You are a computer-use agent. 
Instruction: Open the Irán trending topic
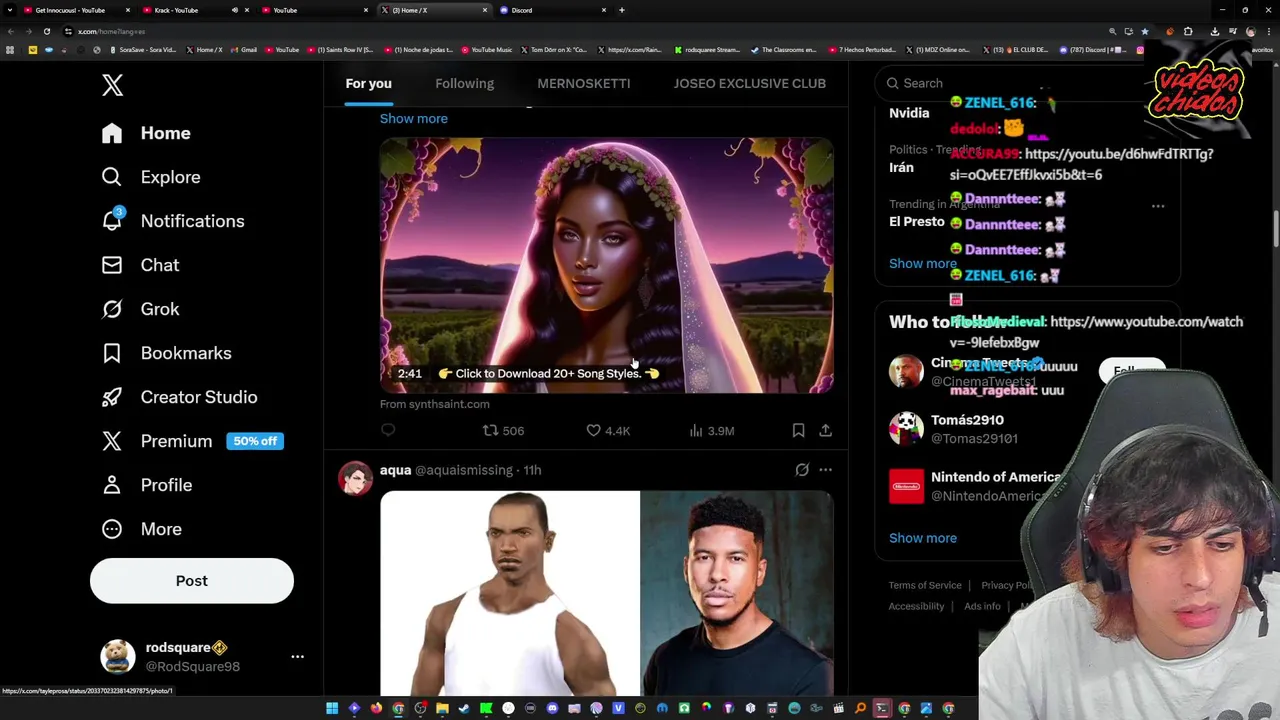coord(901,167)
